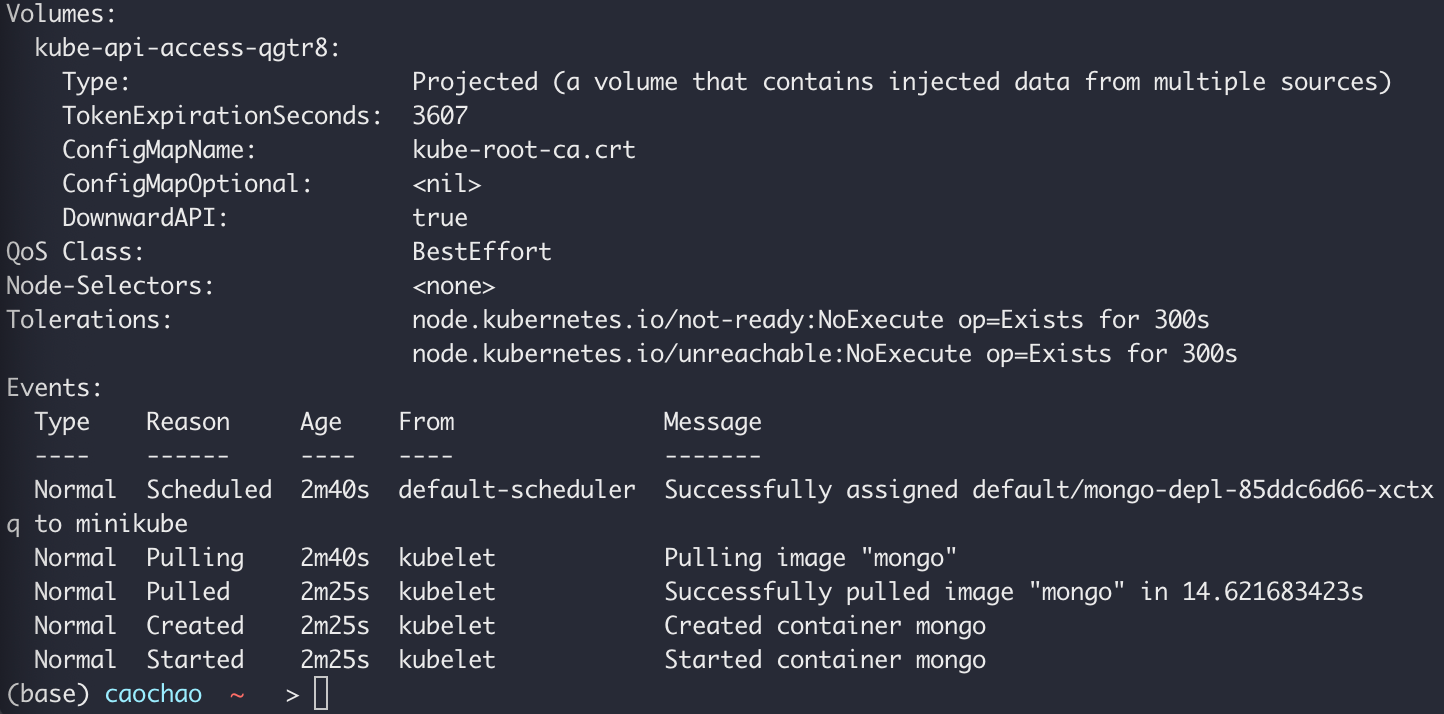The image size is (1444, 714).
Task: Click the unreachable:NoExecute toleration line
Action: (x=824, y=354)
